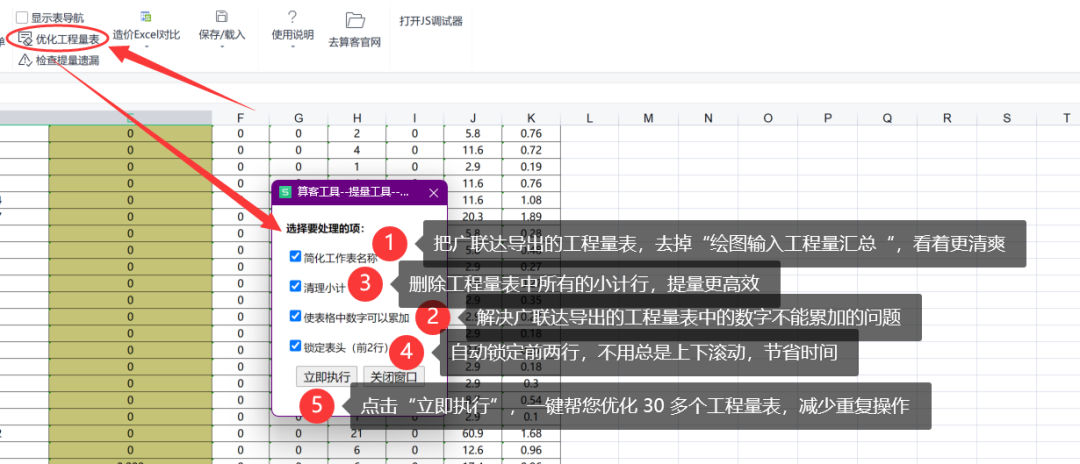Click the 保存/载入 floppy disk icon
The height and width of the screenshot is (464, 1080).
[x=222, y=17]
